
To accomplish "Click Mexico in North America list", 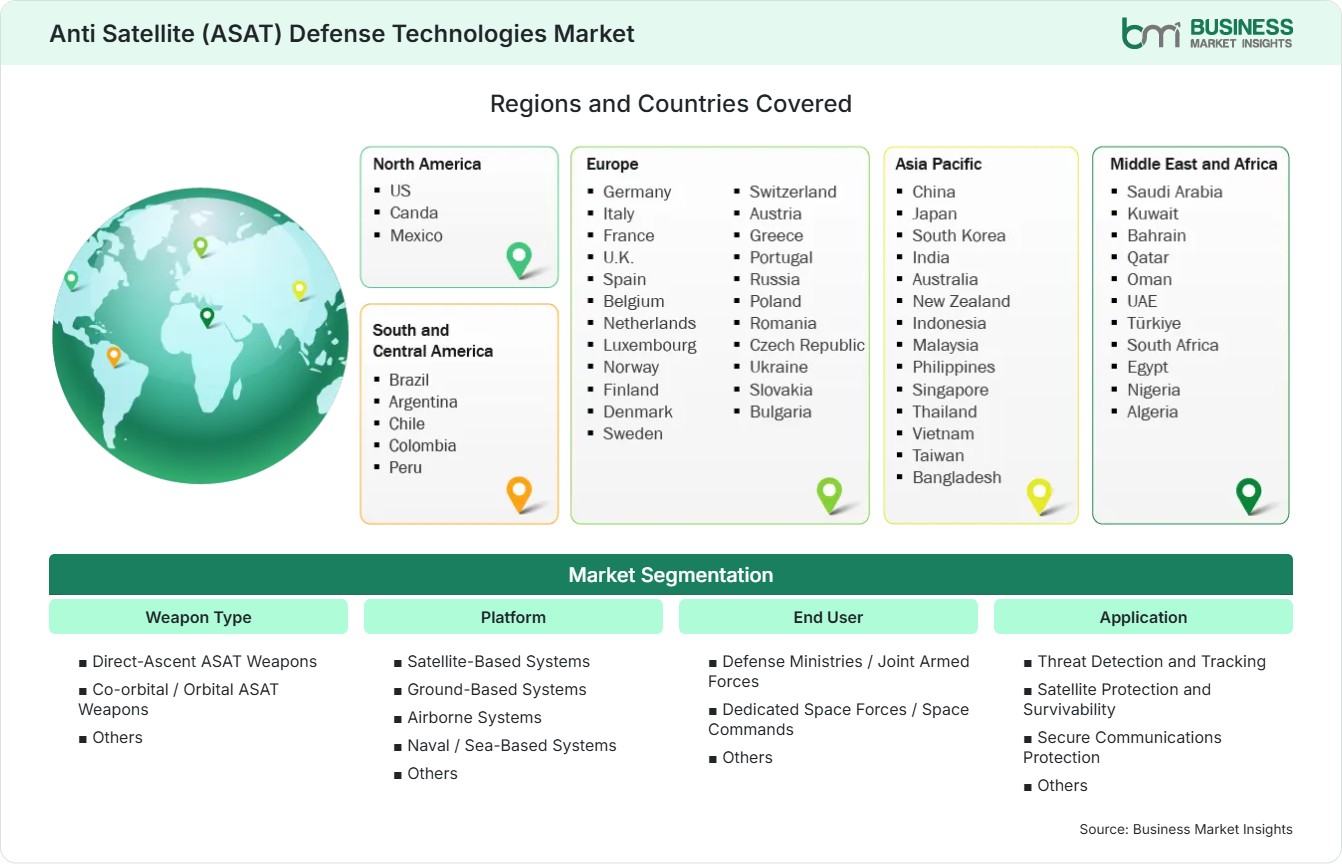I will pyautogui.click(x=416, y=235).
